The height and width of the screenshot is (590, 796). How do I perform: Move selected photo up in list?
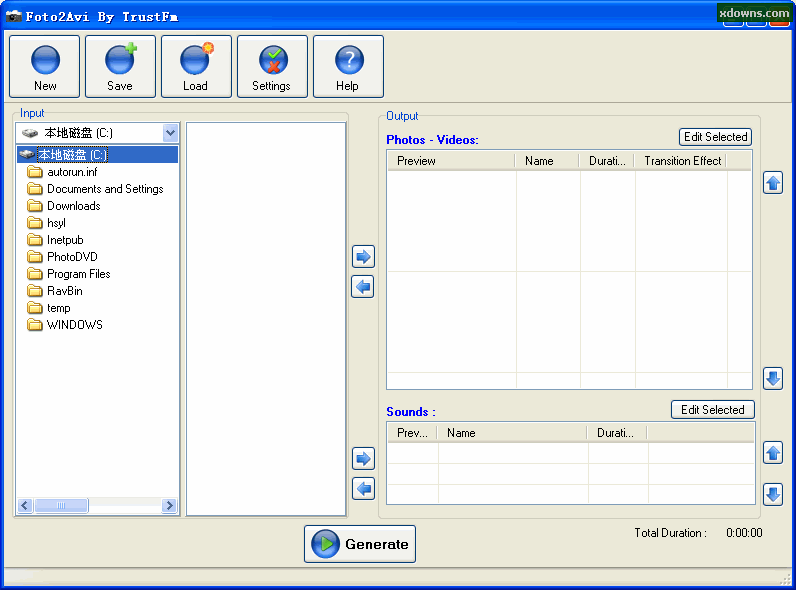pos(773,183)
